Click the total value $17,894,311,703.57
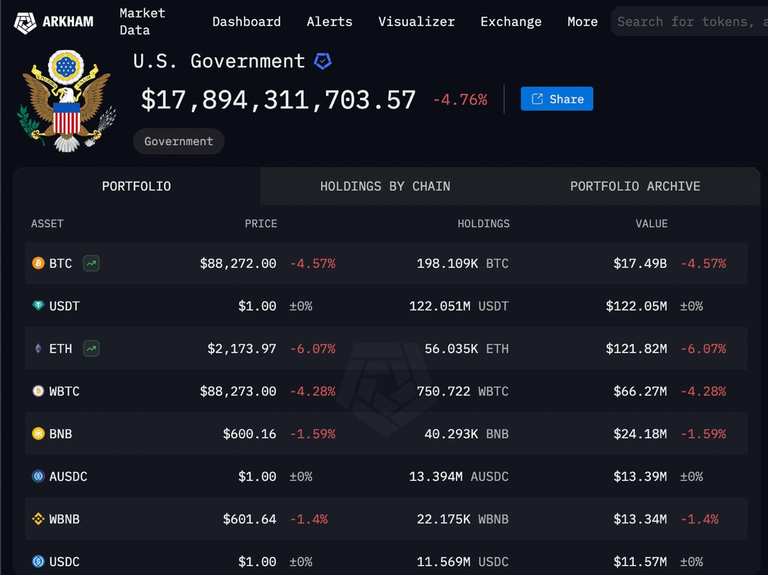This screenshot has height=575, width=768. [278, 100]
